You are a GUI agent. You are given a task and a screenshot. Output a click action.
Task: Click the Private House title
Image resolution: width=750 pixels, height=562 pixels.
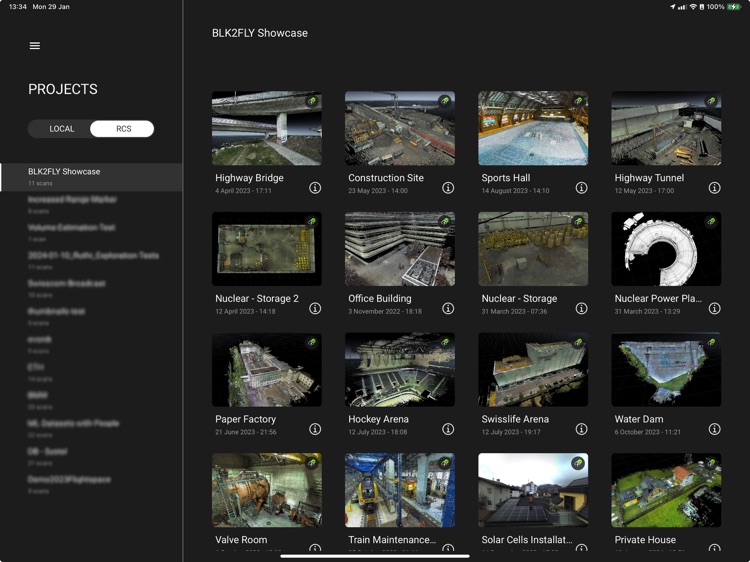point(645,540)
